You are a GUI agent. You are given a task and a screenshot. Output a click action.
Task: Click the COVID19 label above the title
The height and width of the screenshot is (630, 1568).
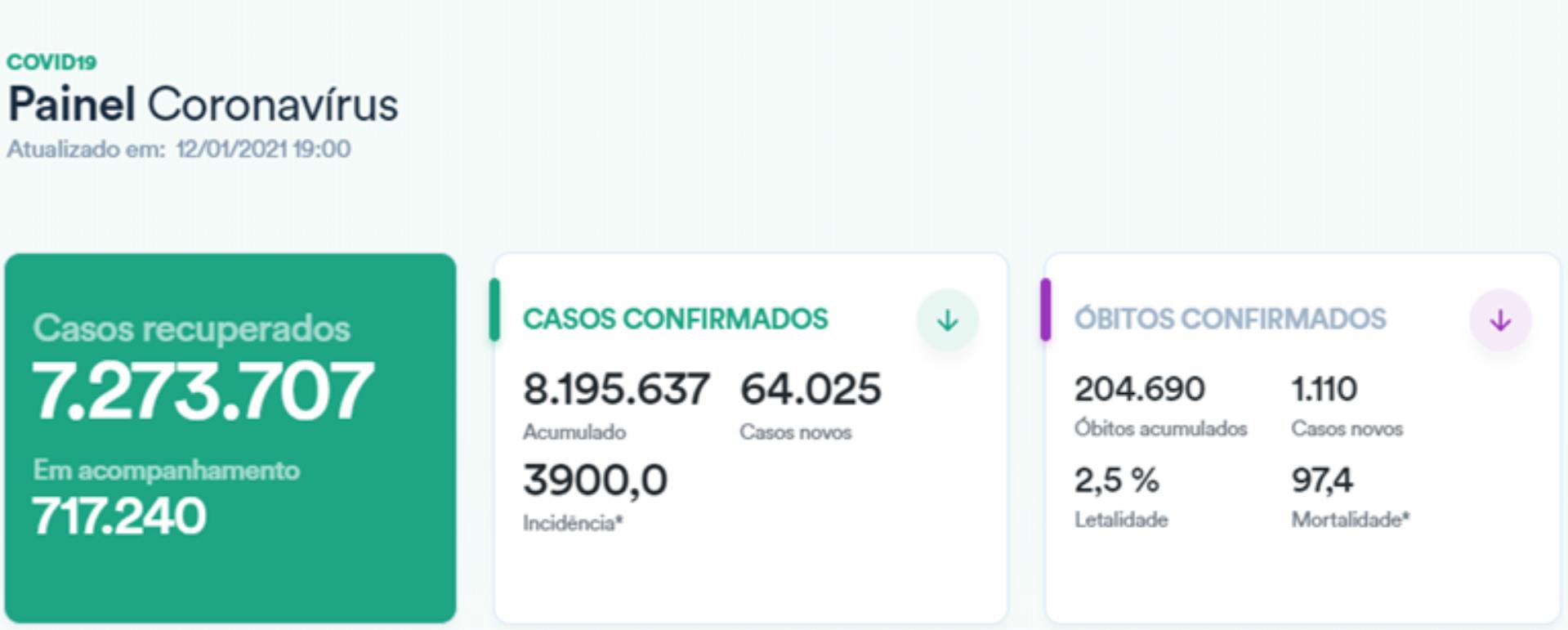click(51, 62)
